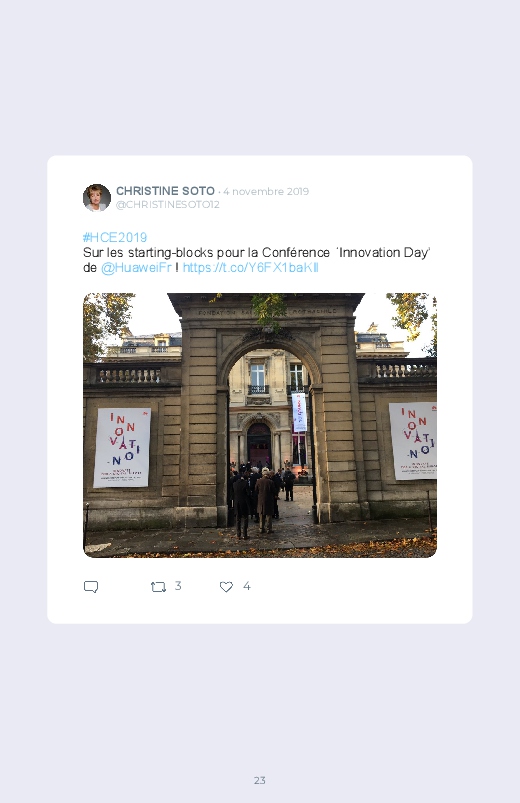Click the 4 novembre 2019 date
This screenshot has height=803, width=520.
(266, 192)
